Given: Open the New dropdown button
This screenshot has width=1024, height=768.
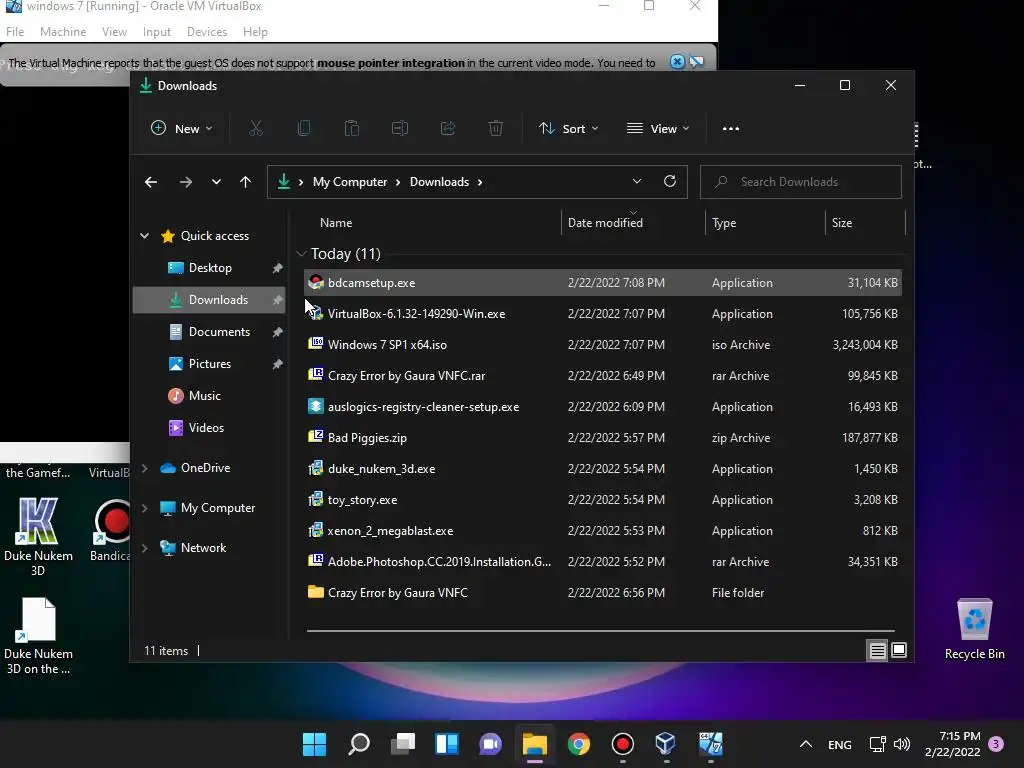Looking at the screenshot, I should pos(182,129).
